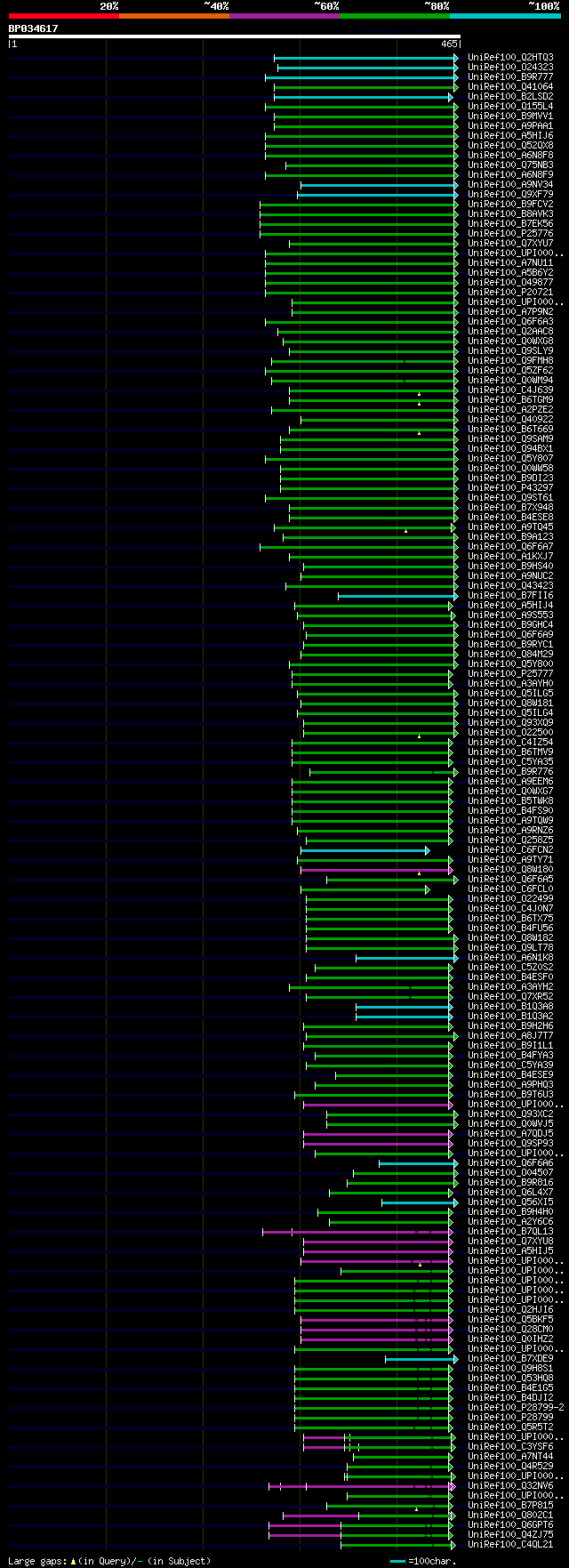Select the UniRef100_C4QL21 label

pos(510,1544)
